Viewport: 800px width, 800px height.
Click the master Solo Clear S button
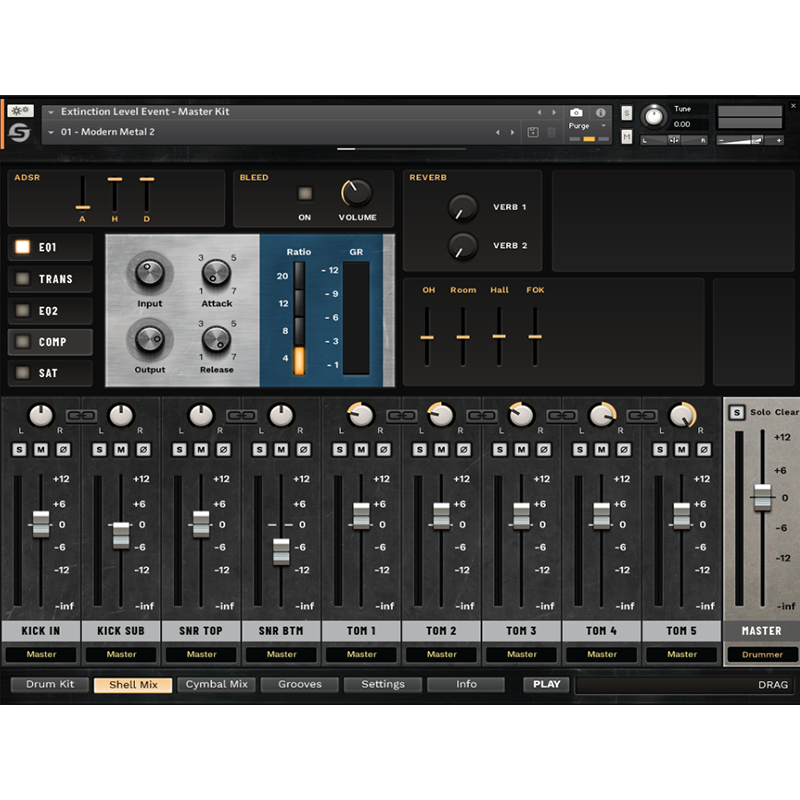click(x=737, y=412)
